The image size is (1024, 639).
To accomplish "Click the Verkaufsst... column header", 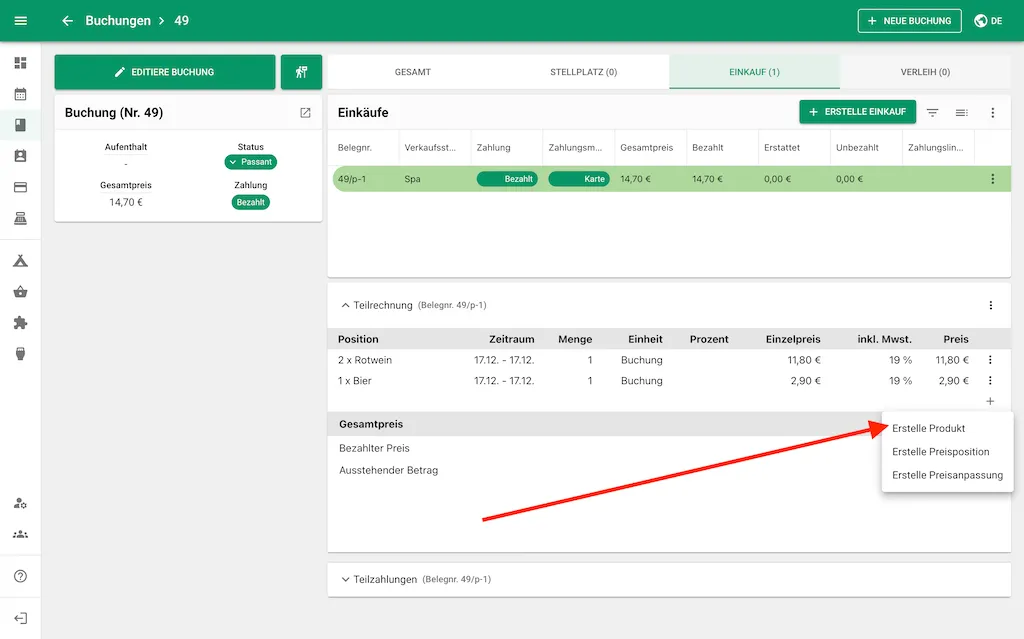I will [430, 148].
